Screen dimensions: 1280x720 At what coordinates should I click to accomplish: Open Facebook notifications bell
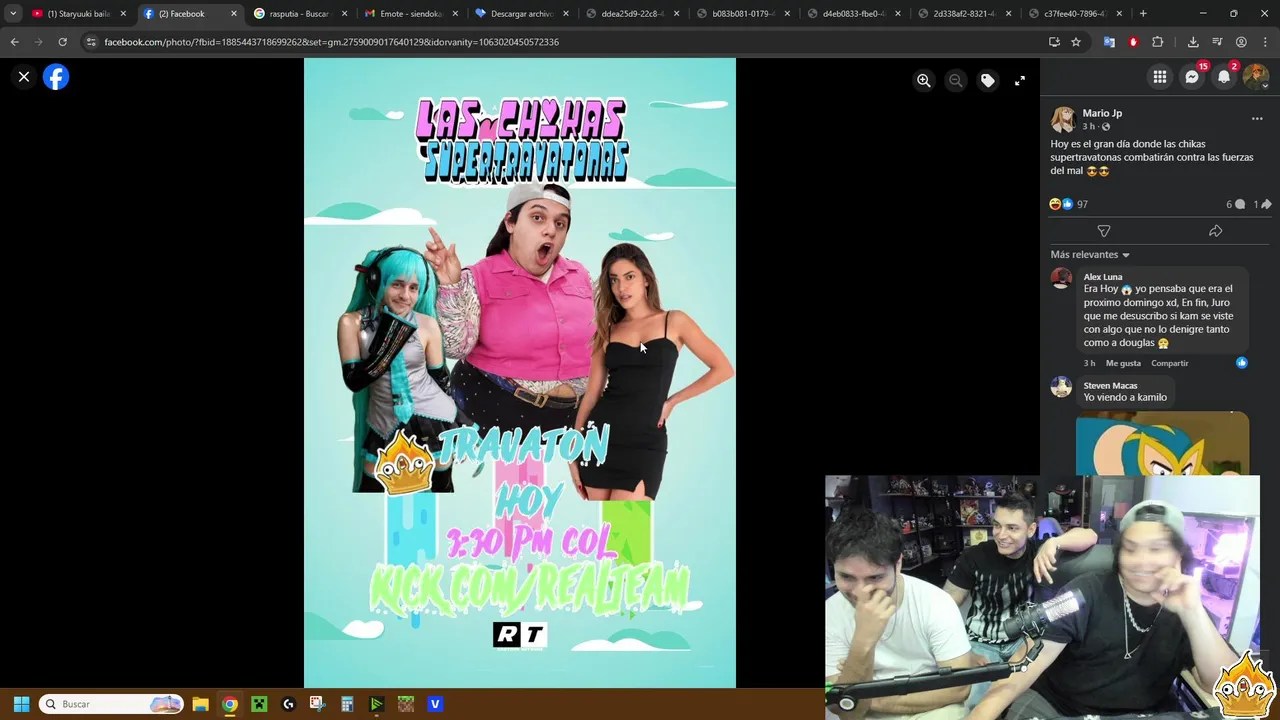click(x=1224, y=77)
